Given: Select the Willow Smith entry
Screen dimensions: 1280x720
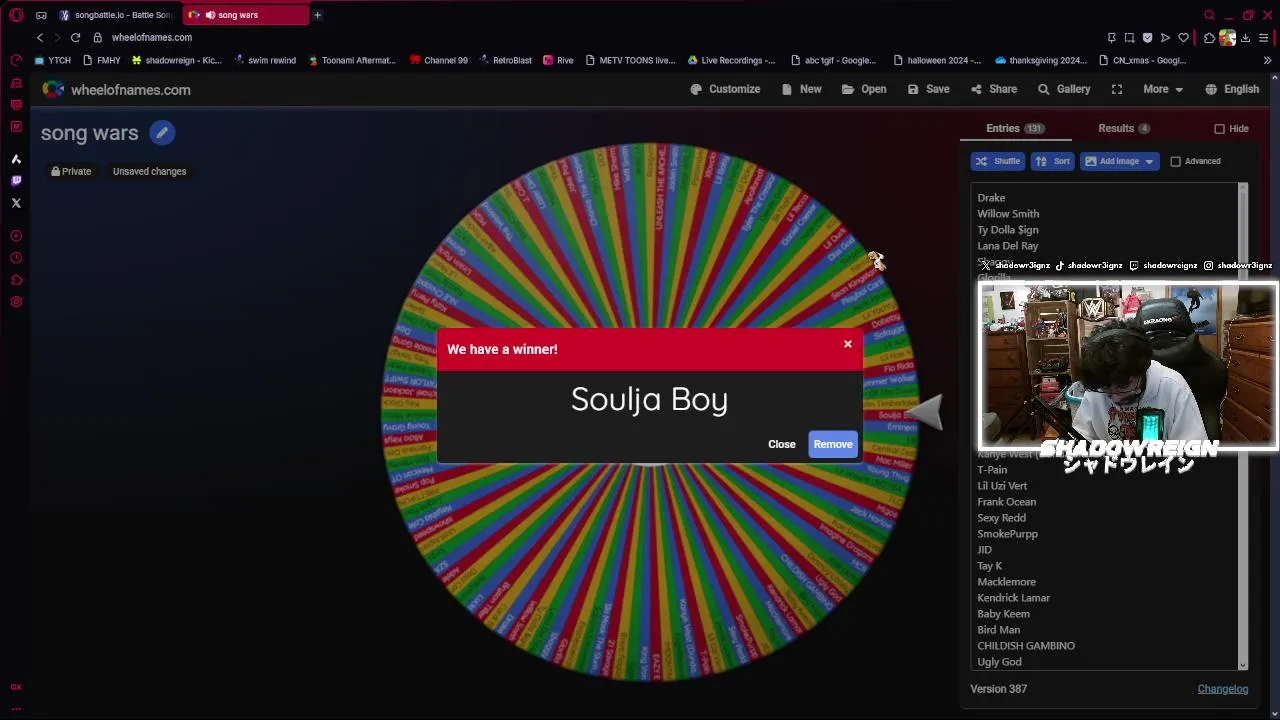Looking at the screenshot, I should [1008, 214].
